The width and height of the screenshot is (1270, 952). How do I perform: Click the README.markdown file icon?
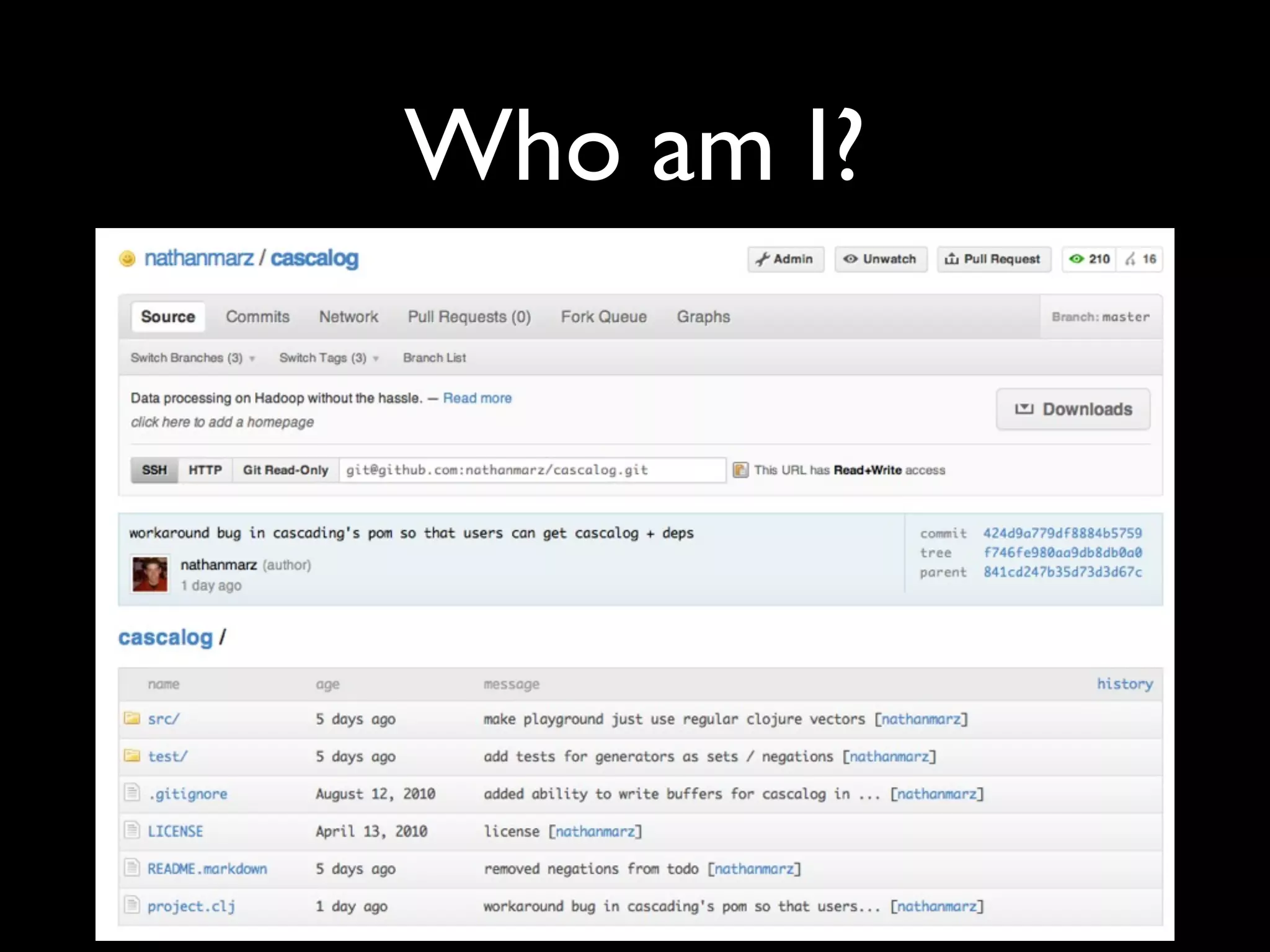[132, 868]
